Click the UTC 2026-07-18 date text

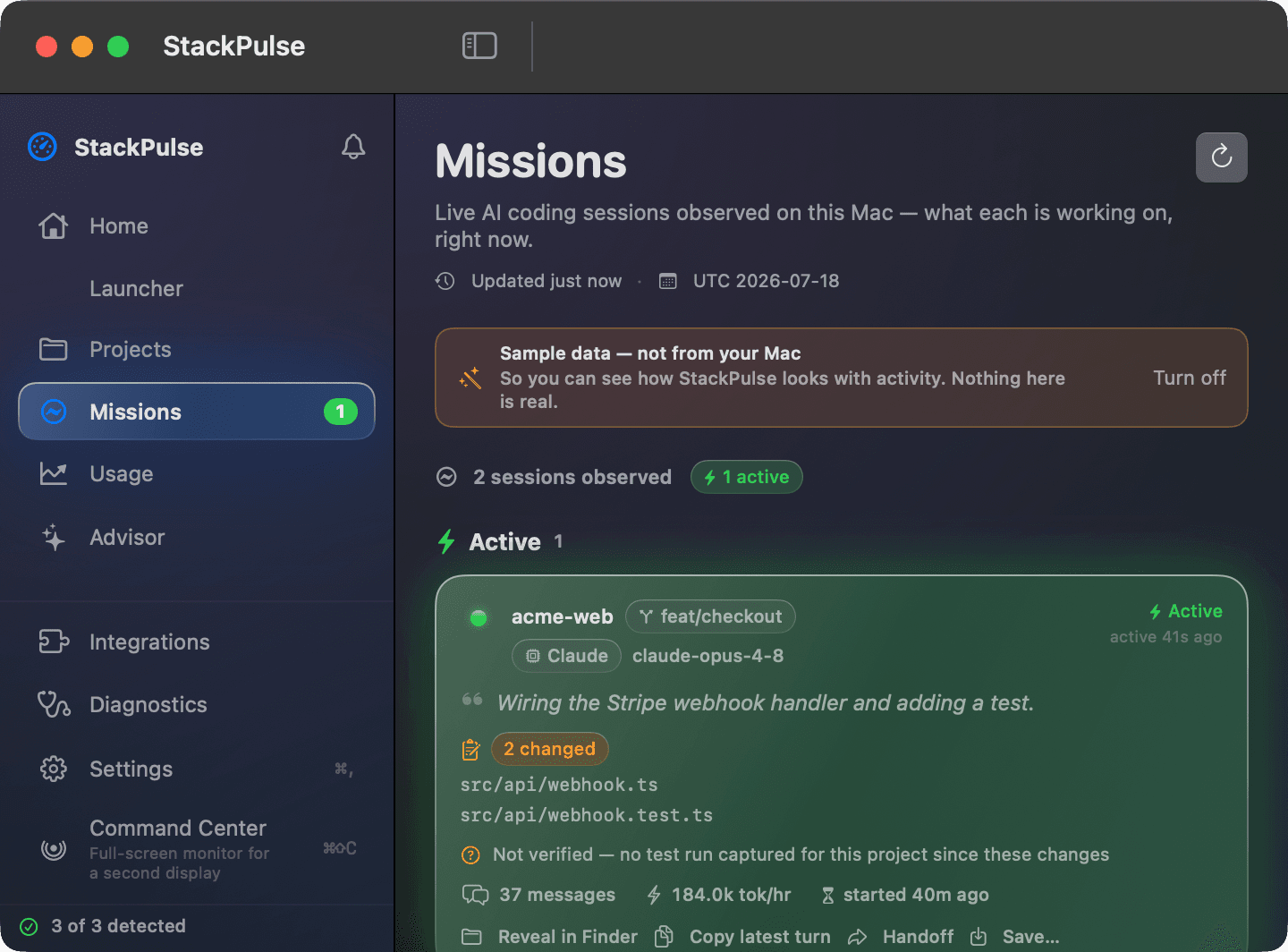(x=767, y=281)
